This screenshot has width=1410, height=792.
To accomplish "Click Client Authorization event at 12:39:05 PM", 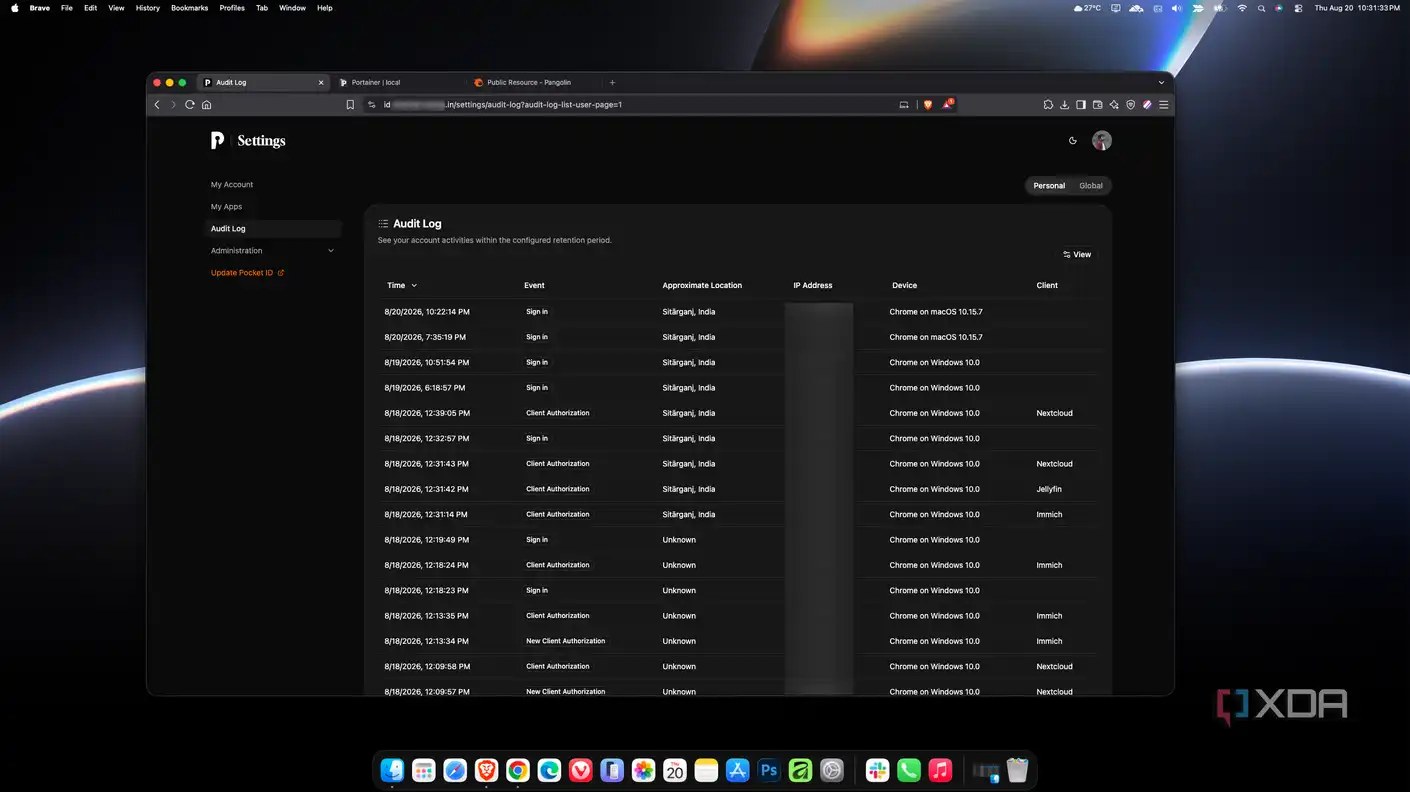I will click(x=558, y=413).
